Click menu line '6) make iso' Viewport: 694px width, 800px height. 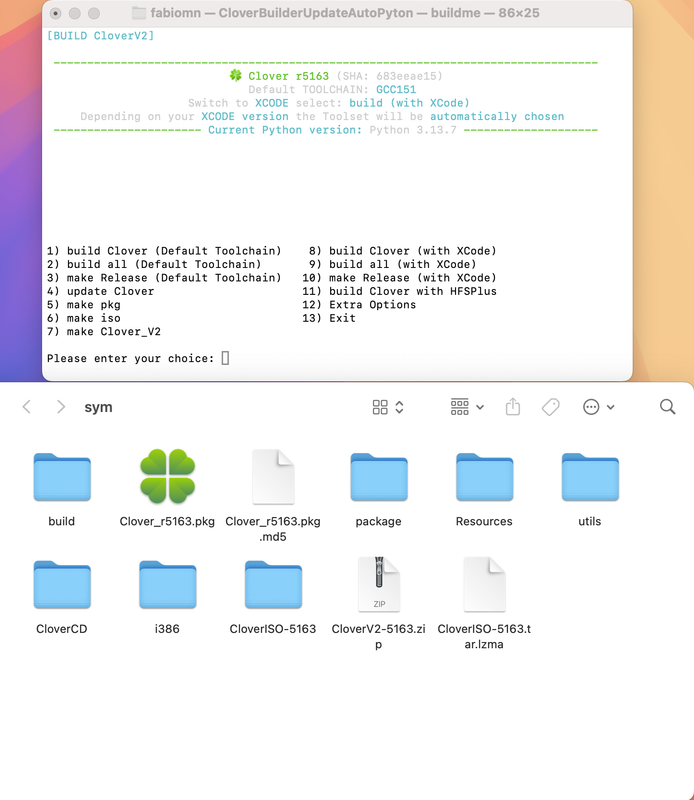[84, 318]
